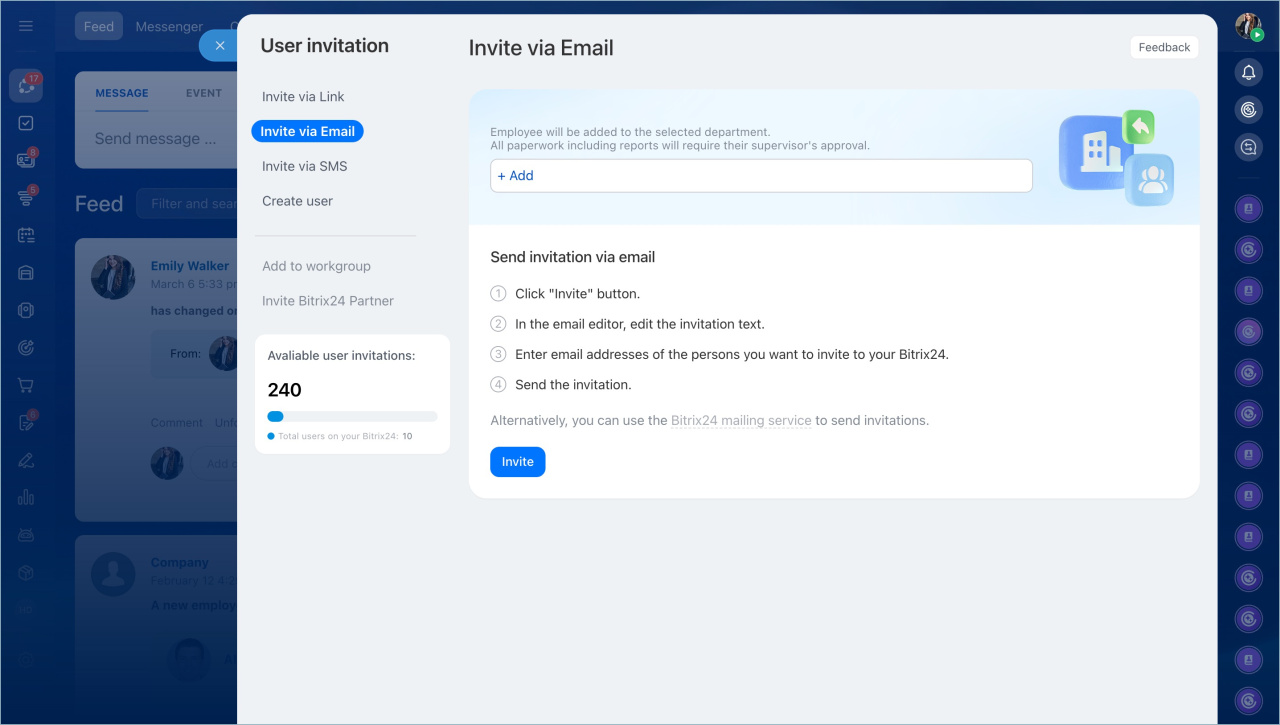This screenshot has width=1280, height=725.
Task: Open the hamburger main menu
Action: pos(26,26)
